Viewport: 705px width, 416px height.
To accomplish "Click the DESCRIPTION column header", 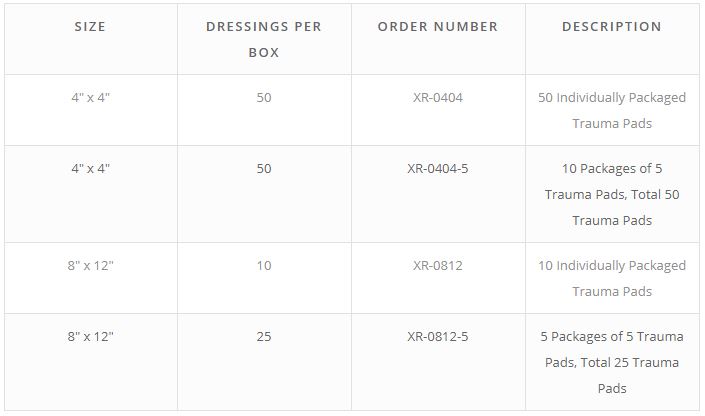I will click(x=611, y=27).
